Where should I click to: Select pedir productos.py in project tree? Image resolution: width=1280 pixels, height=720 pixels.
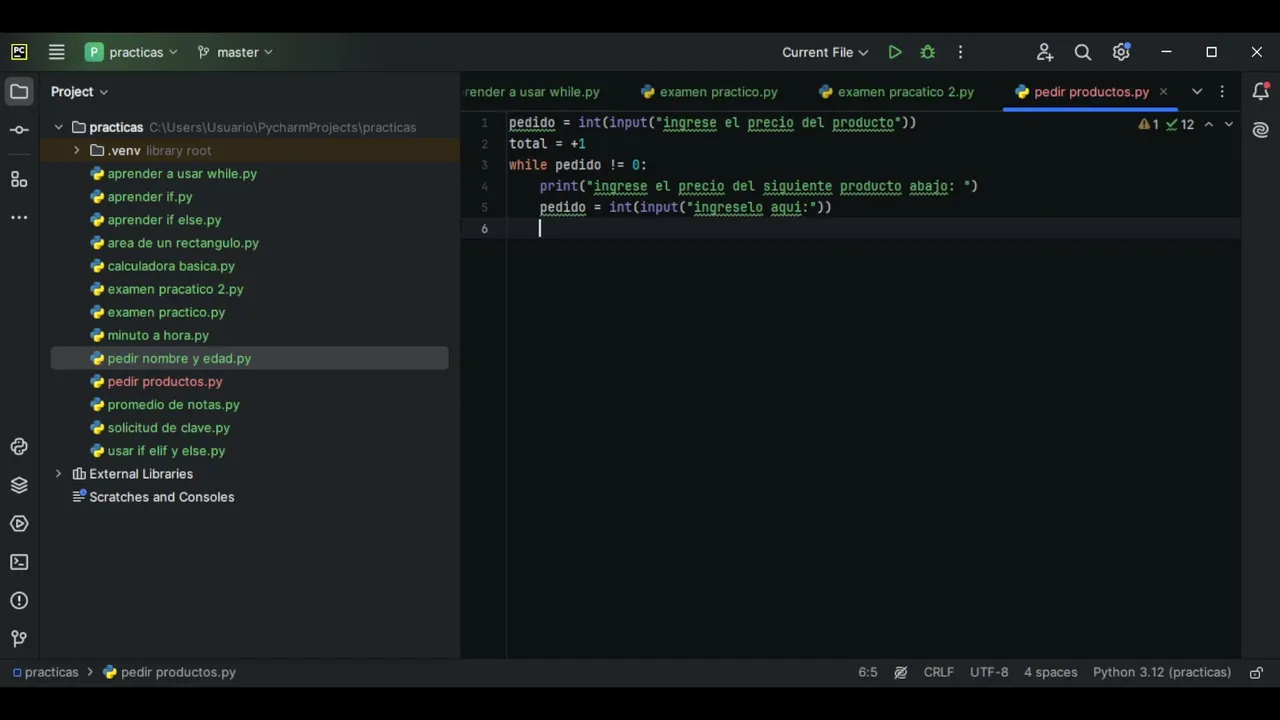tap(165, 381)
